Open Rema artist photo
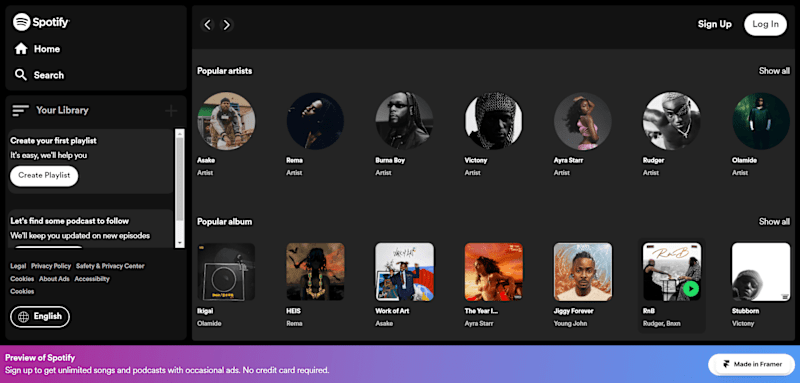Image resolution: width=800 pixels, height=383 pixels. (x=315, y=121)
